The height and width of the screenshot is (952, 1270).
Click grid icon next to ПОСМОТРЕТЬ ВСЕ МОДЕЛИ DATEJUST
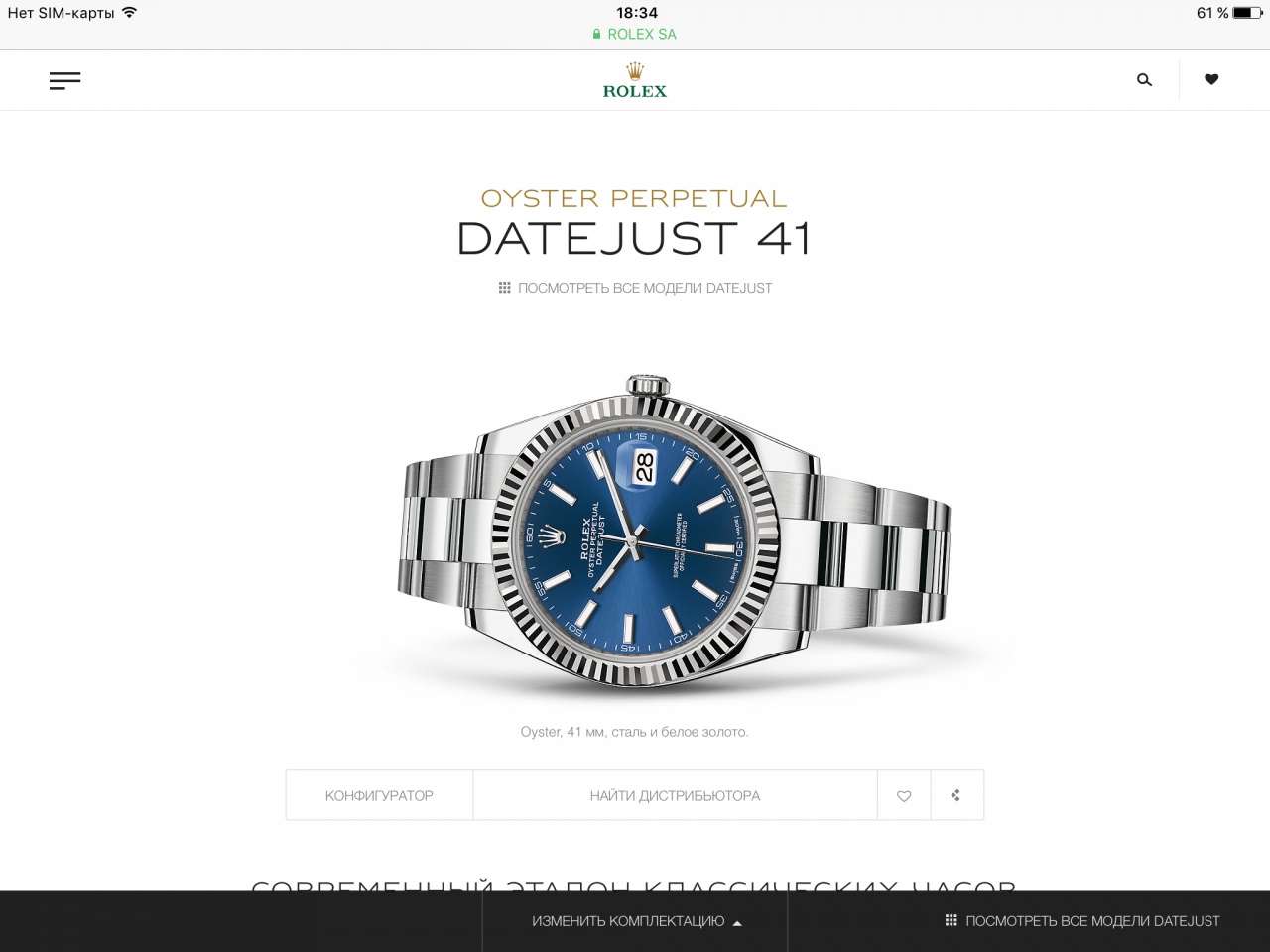tap(504, 288)
